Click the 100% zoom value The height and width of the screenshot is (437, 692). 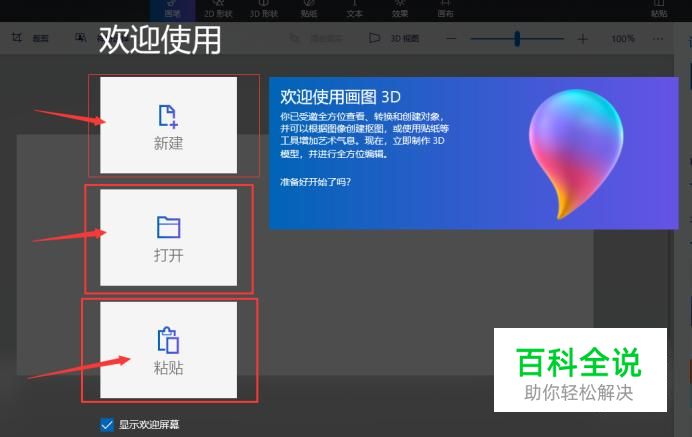(x=623, y=39)
